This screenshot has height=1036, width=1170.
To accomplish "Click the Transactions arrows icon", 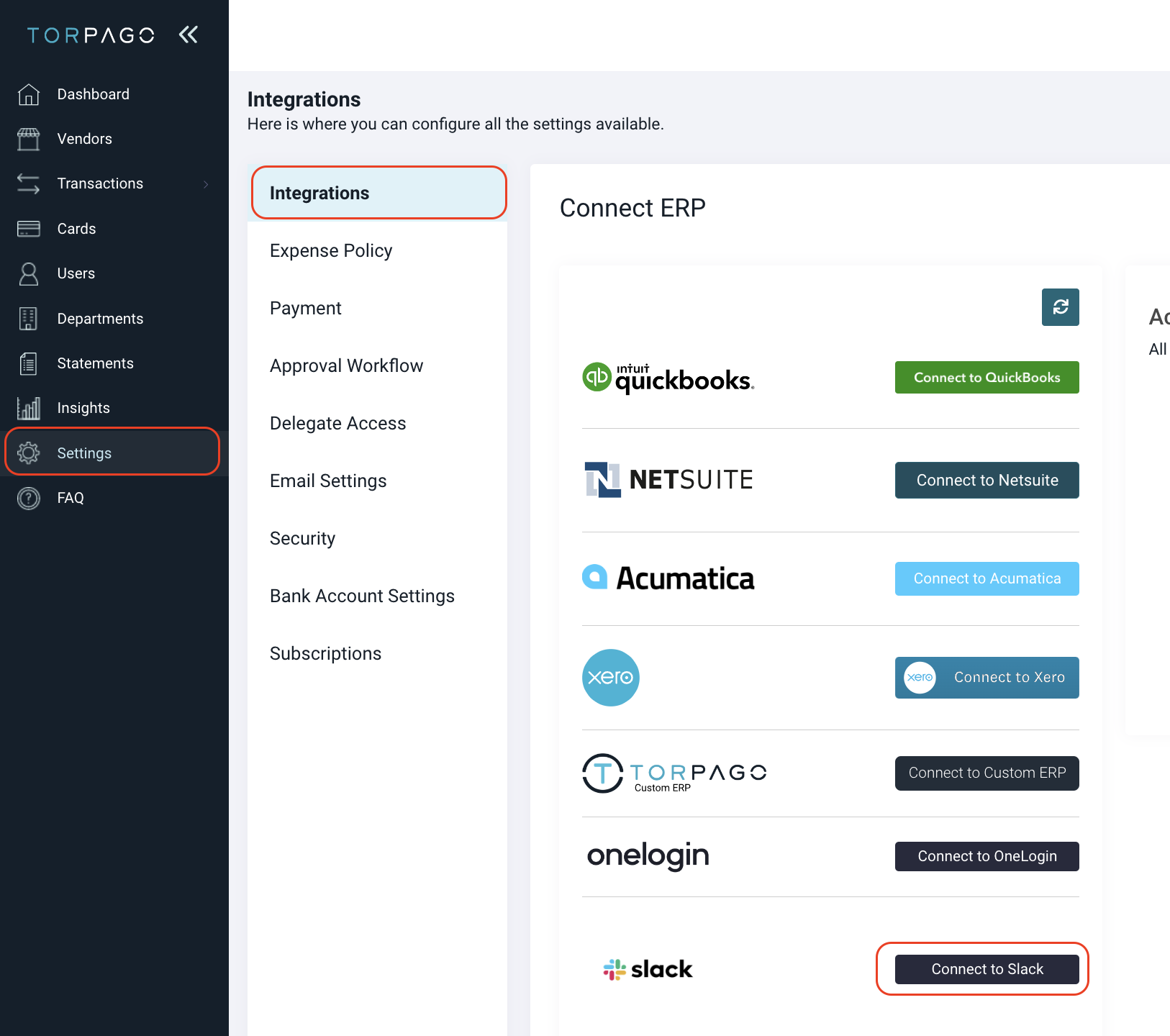I will (29, 183).
